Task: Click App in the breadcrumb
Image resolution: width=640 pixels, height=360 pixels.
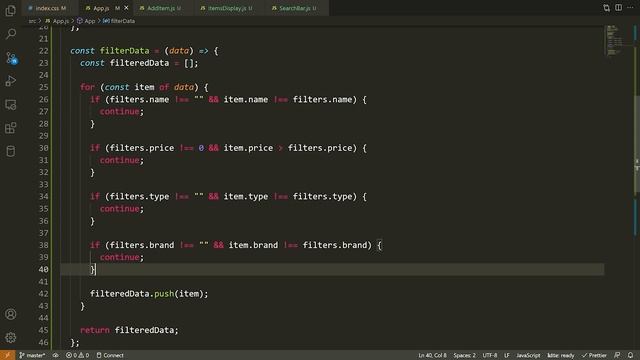Action: coord(89,21)
